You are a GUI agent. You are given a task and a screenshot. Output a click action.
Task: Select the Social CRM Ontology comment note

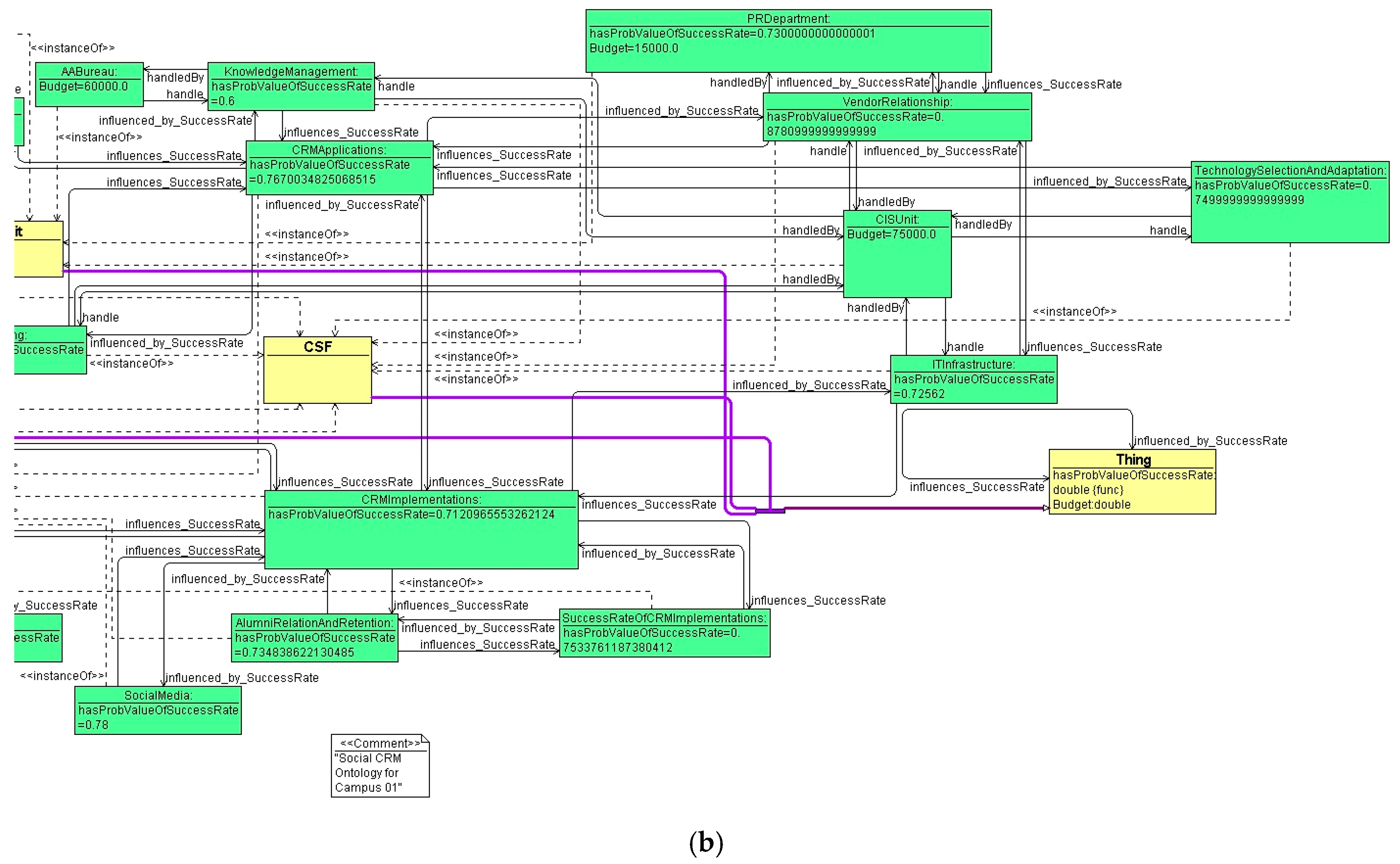pos(380,766)
